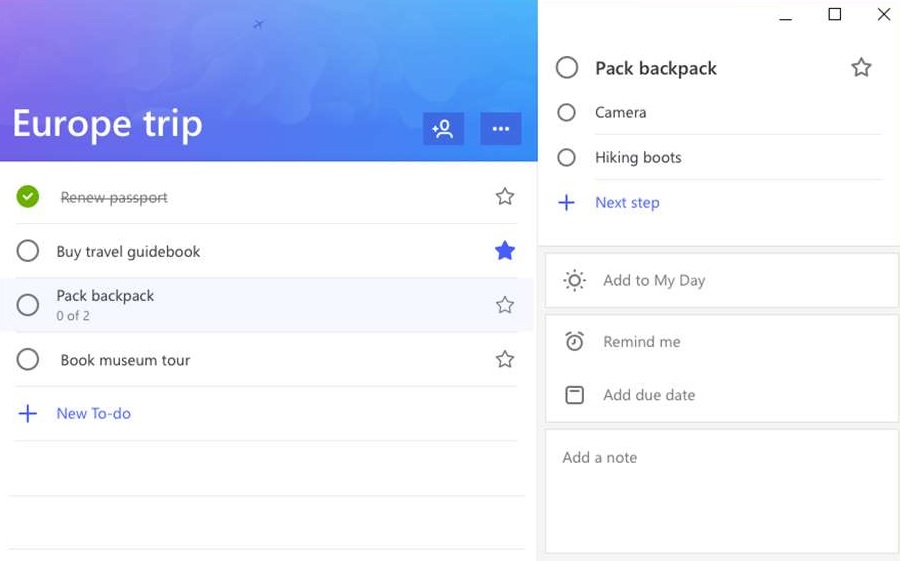
Task: Click the share list person icon
Action: [x=443, y=129]
